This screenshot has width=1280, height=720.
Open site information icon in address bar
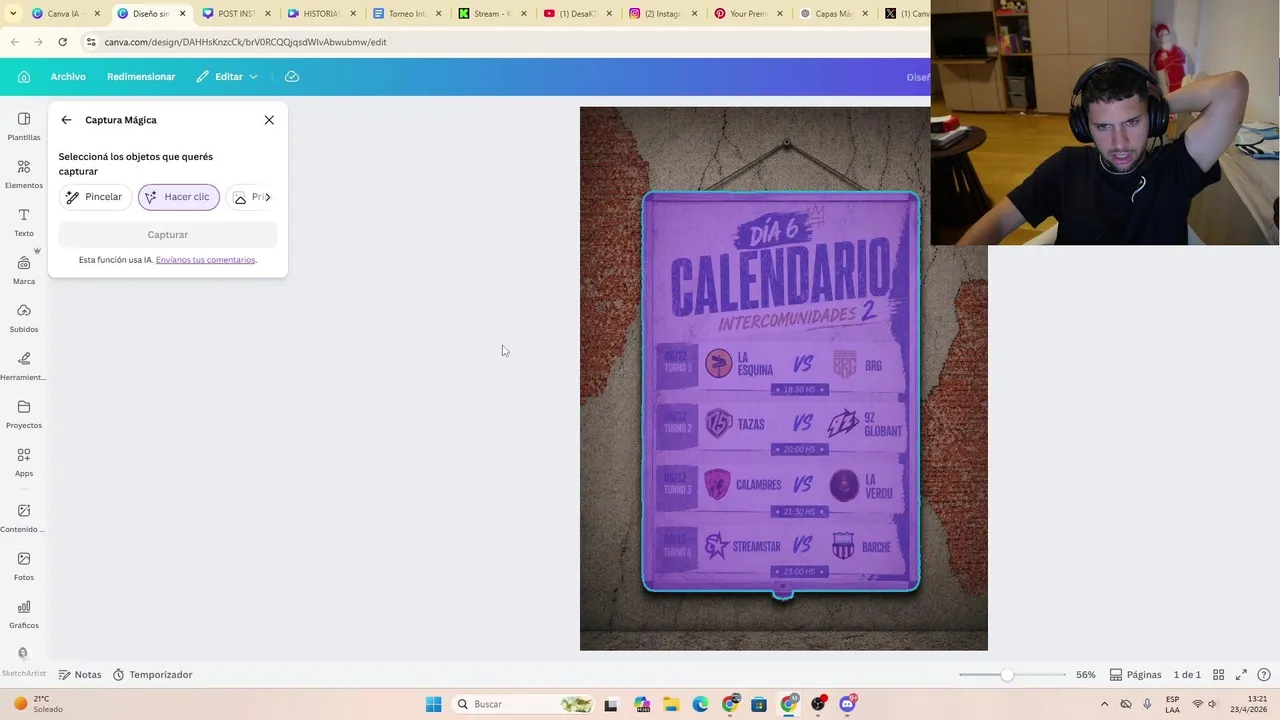[91, 42]
